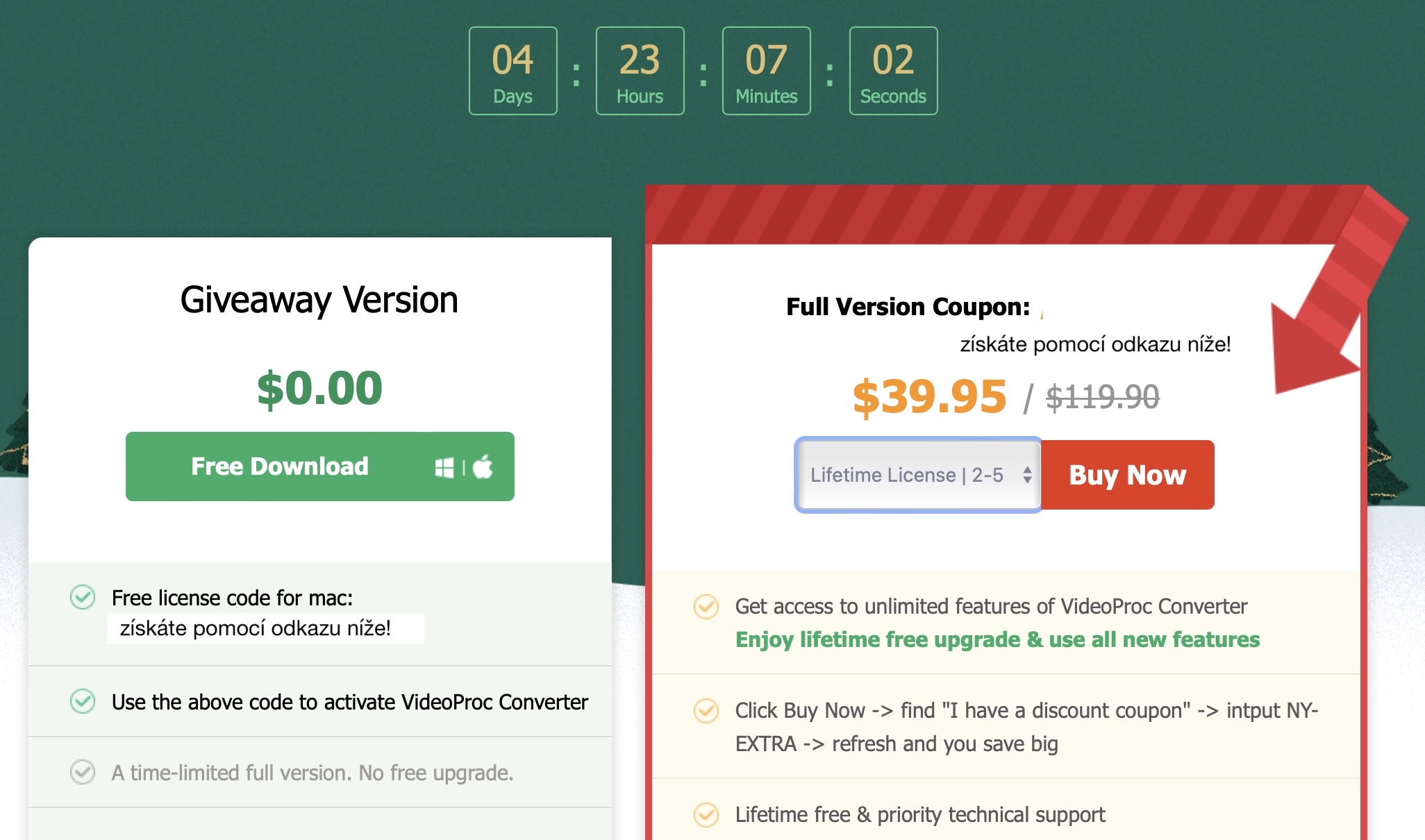
Task: Click the Days countdown box
Action: tap(513, 71)
